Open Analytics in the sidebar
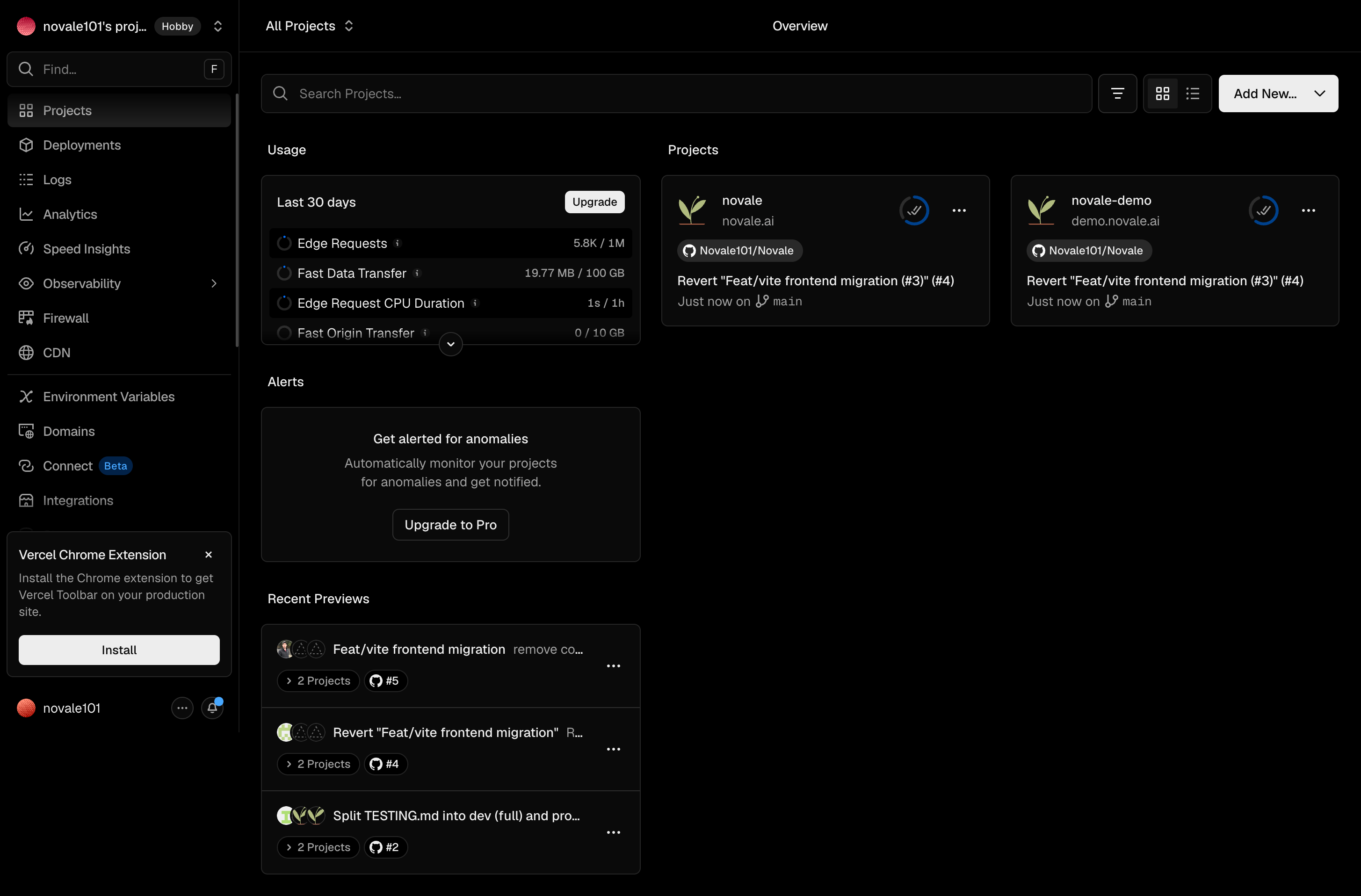This screenshot has height=896, width=1361. 119,214
